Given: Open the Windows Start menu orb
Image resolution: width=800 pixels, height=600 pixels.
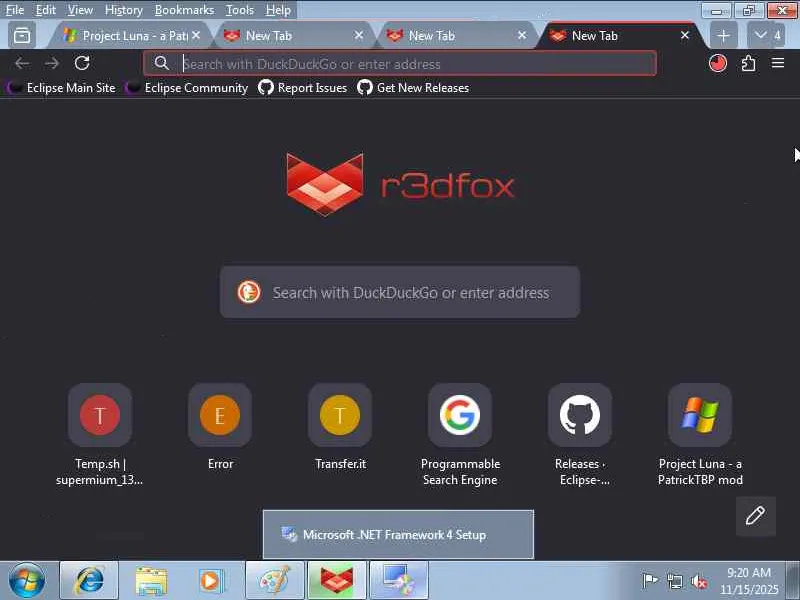Looking at the screenshot, I should 27,581.
